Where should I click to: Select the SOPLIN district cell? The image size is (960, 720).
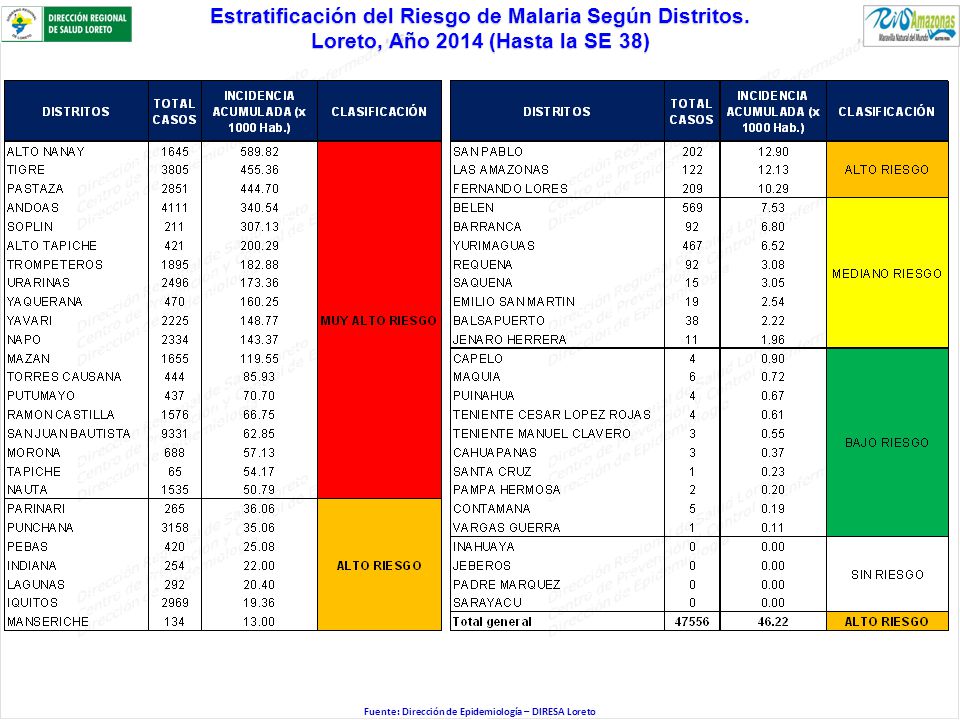[77, 227]
